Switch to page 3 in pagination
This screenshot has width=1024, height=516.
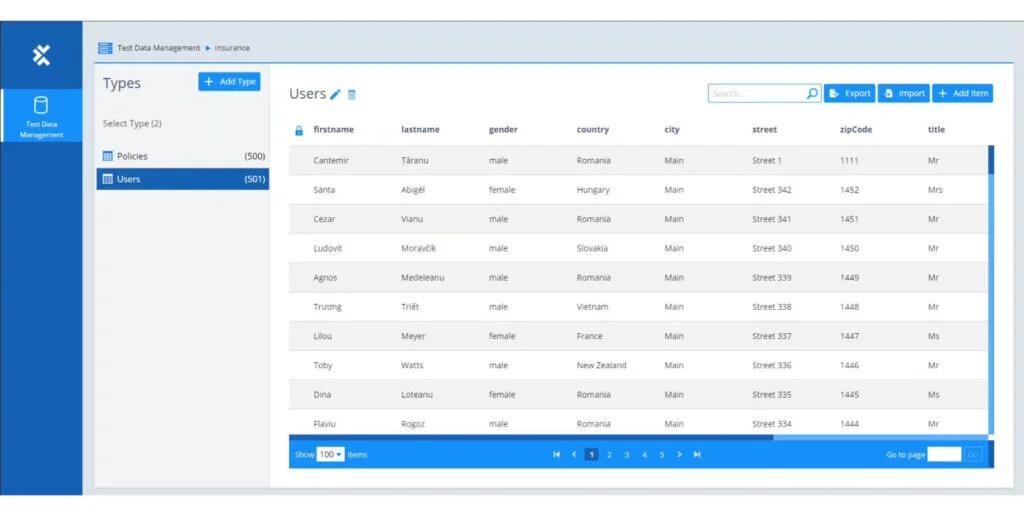coord(627,454)
